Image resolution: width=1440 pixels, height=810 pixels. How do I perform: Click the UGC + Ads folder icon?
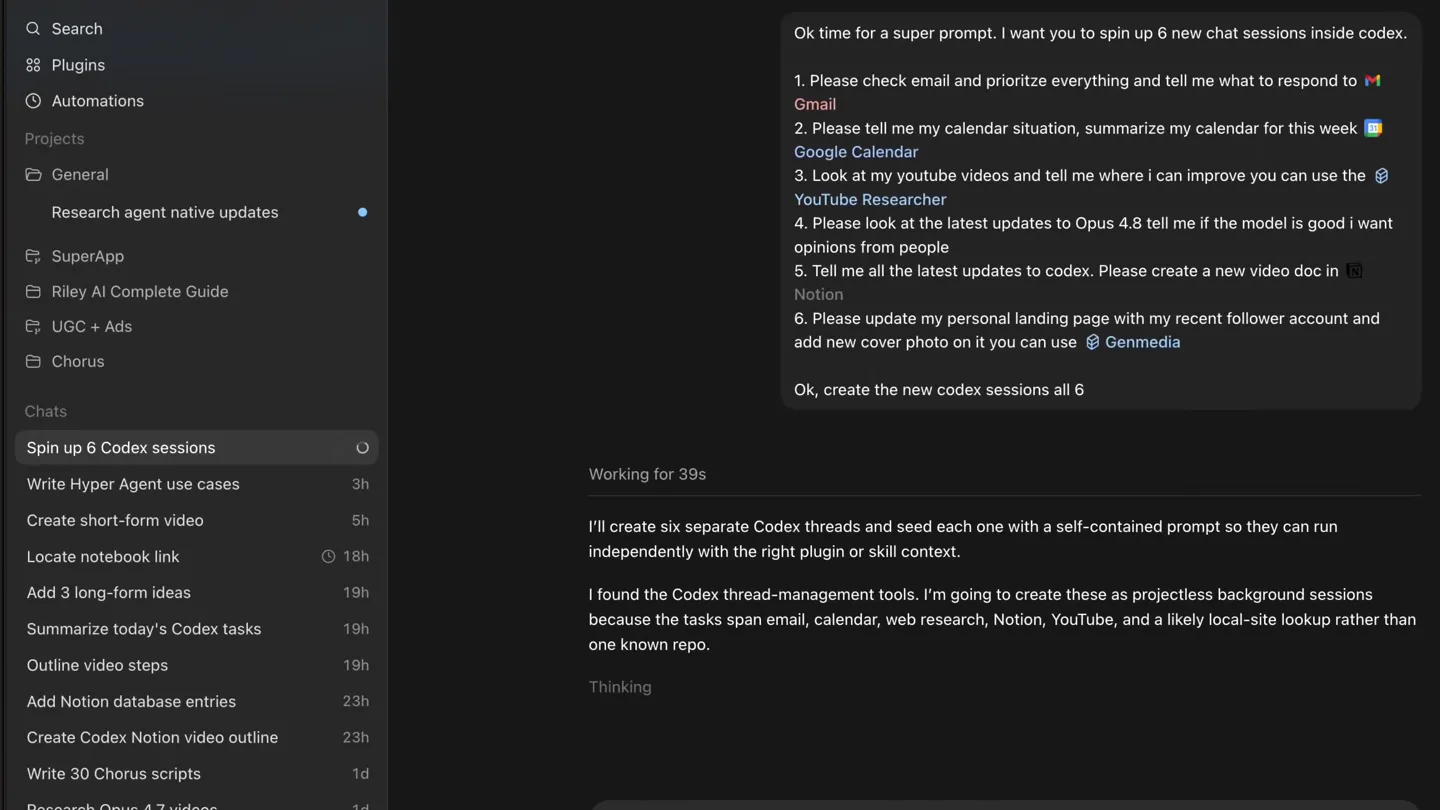[33, 327]
